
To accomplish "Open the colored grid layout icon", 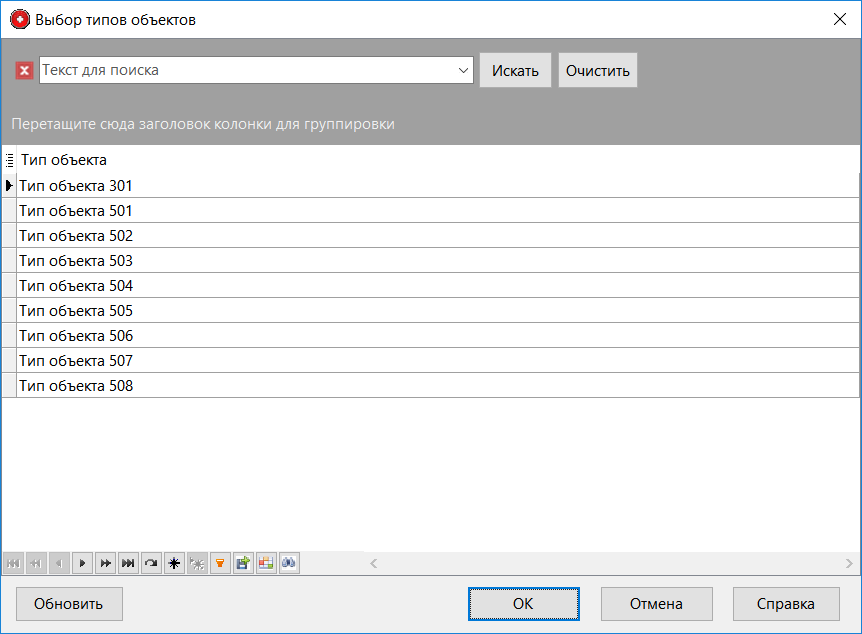I will coord(266,564).
